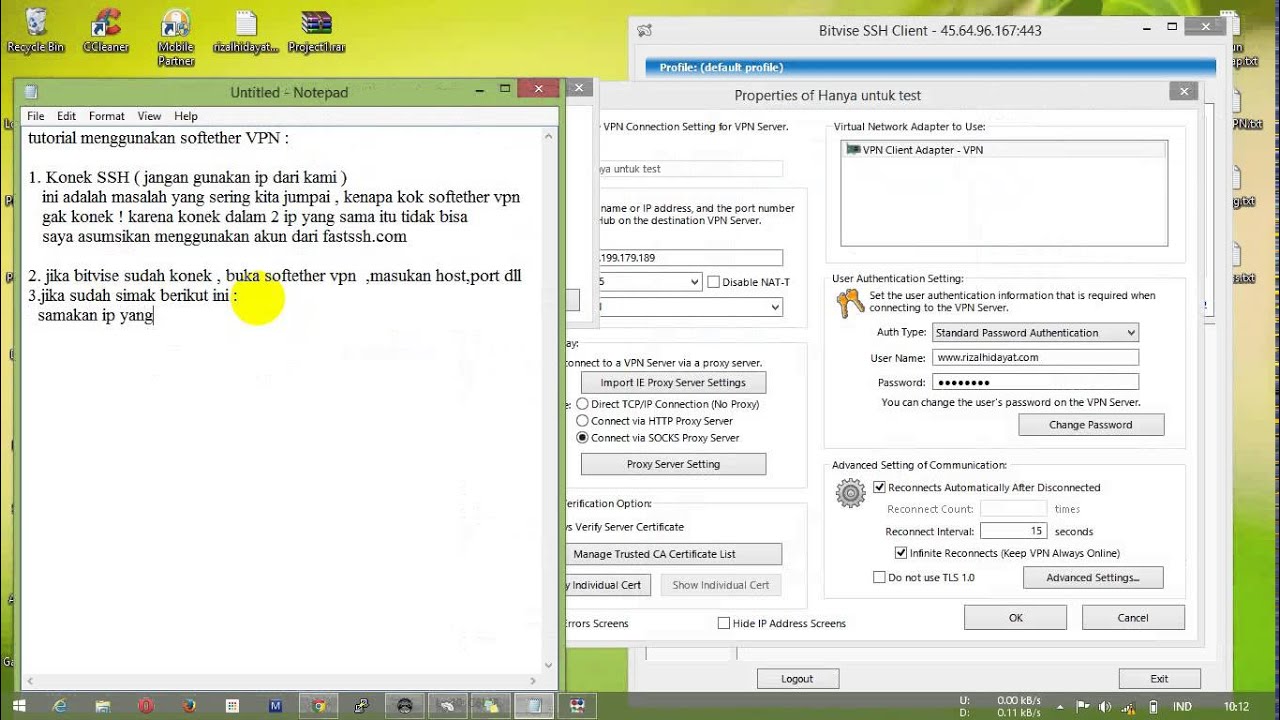Confirm the Properties dialog with OK
The height and width of the screenshot is (720, 1280).
pos(1016,618)
